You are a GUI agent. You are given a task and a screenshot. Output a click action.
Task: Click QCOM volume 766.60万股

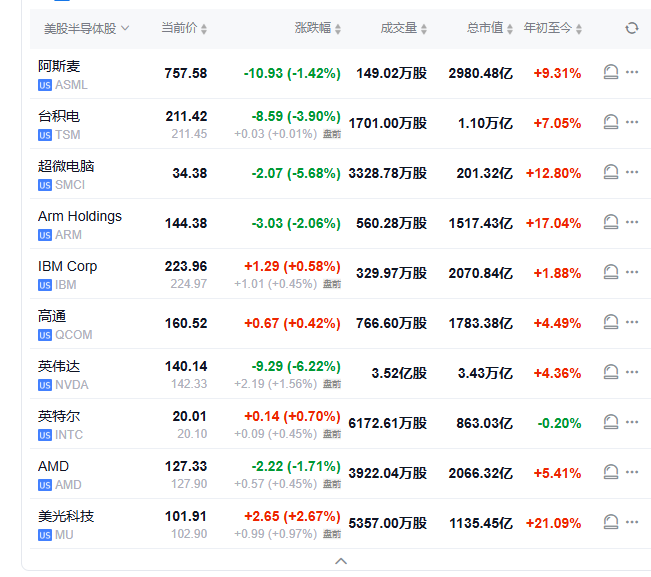click(392, 323)
